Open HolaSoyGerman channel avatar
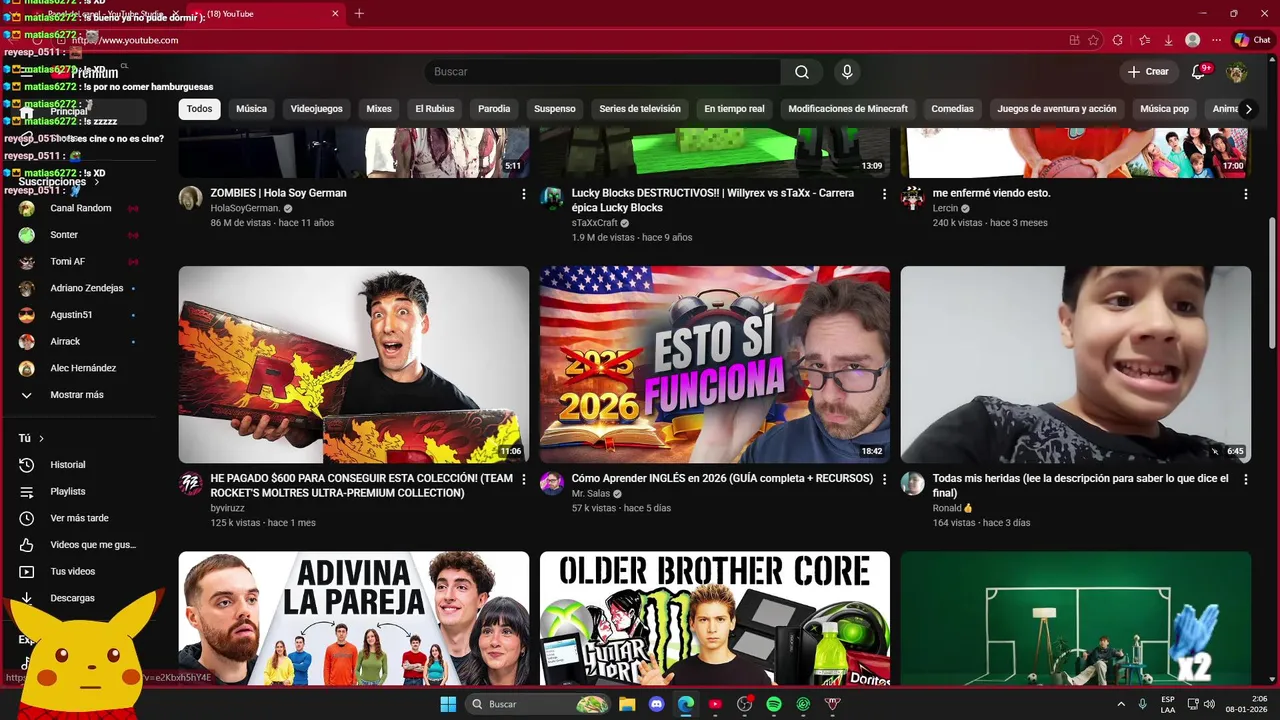 coord(191,198)
